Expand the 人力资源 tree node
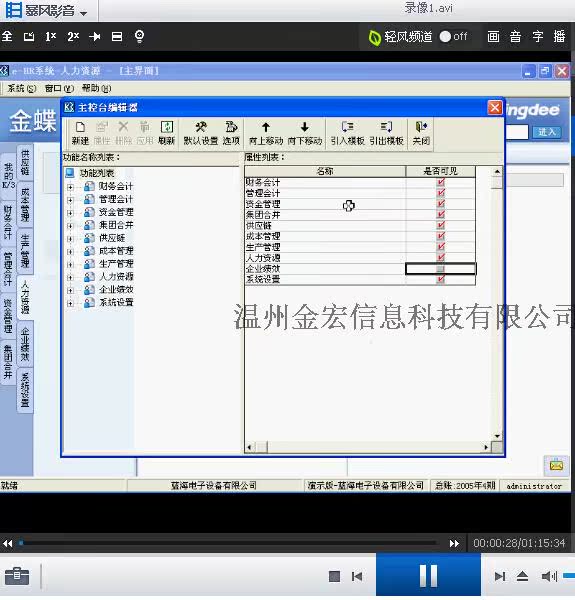The height and width of the screenshot is (600, 575). 70,277
